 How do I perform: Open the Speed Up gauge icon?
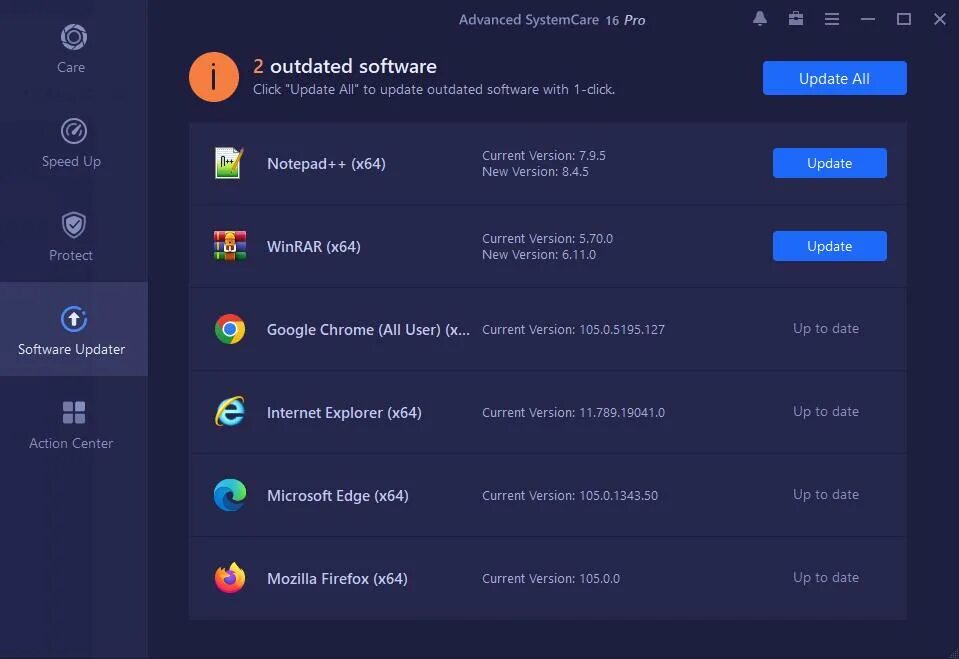pos(73,131)
